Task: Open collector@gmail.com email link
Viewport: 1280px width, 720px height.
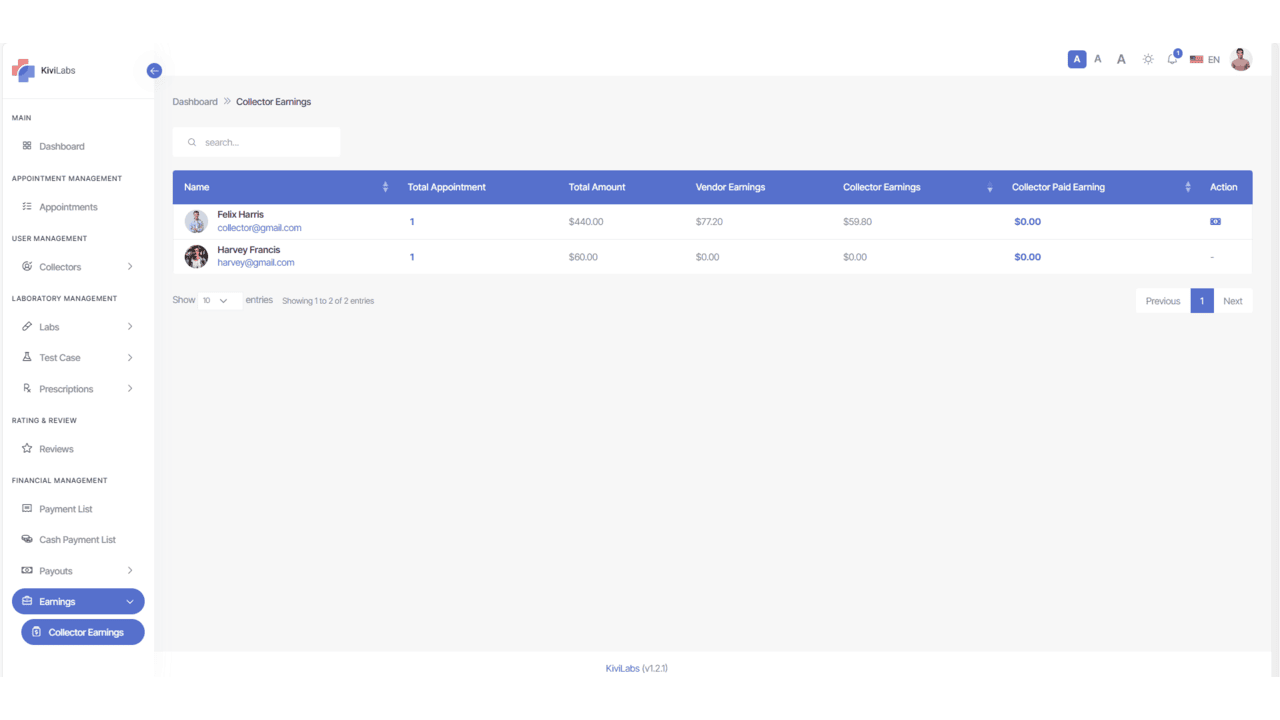Action: pyautogui.click(x=259, y=227)
